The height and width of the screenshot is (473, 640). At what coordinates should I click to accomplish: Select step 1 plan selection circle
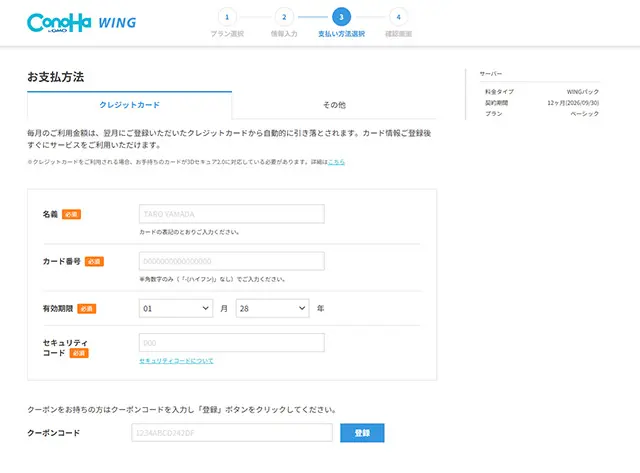(227, 17)
